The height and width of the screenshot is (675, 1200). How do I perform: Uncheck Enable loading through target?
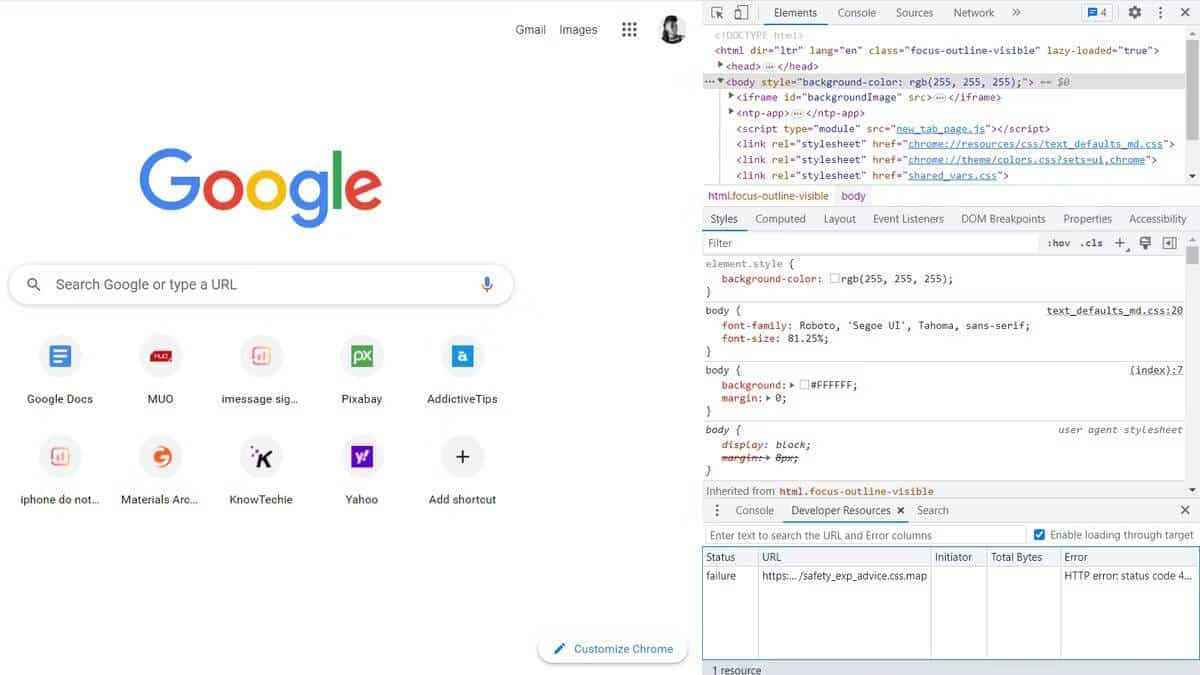pos(1041,534)
